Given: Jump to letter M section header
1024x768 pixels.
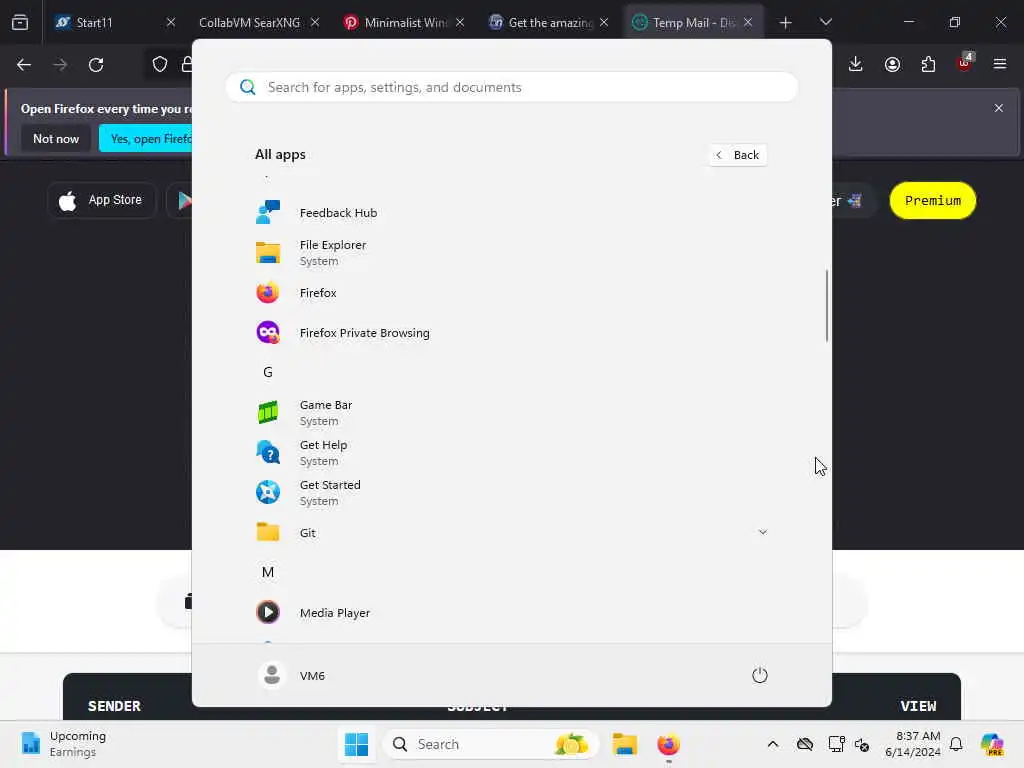Looking at the screenshot, I should (268, 572).
